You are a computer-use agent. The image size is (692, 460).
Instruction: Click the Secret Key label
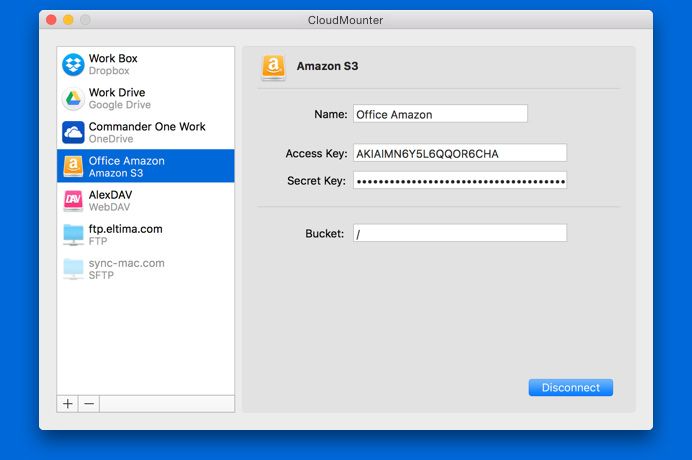pyautogui.click(x=316, y=181)
